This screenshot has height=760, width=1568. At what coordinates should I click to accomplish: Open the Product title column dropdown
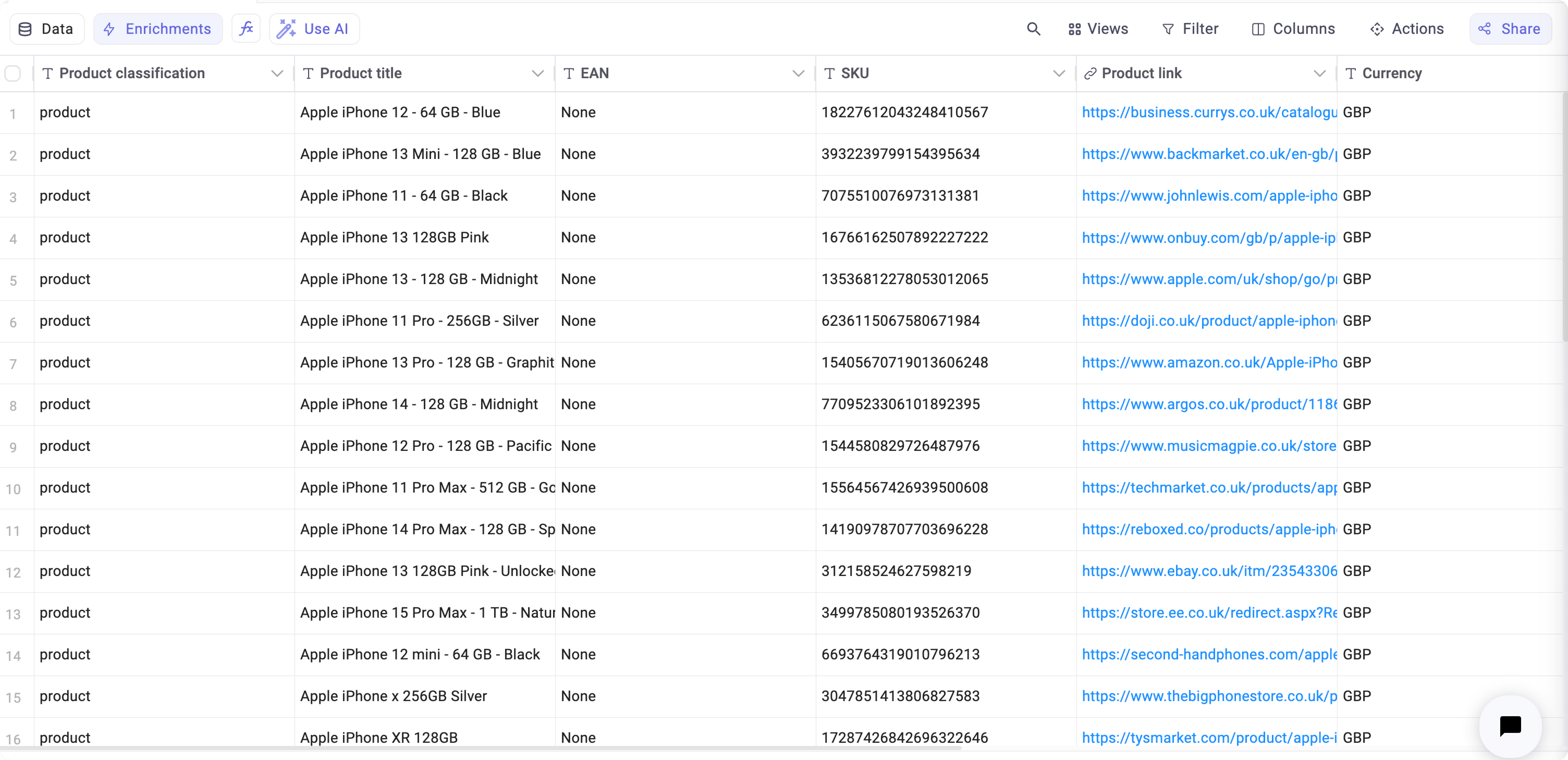538,73
